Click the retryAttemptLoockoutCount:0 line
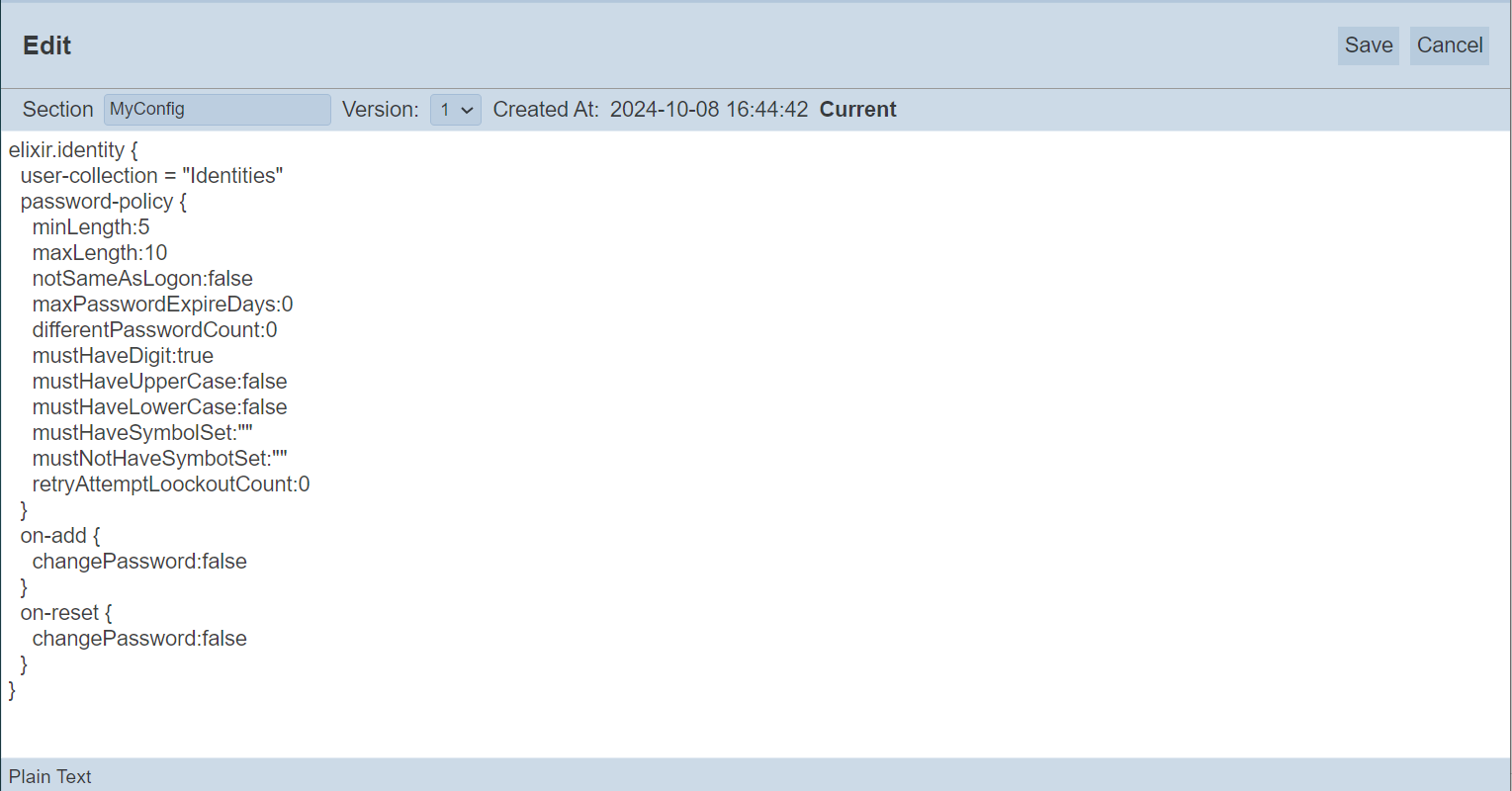Screen dimensions: 1512x791 tap(171, 484)
